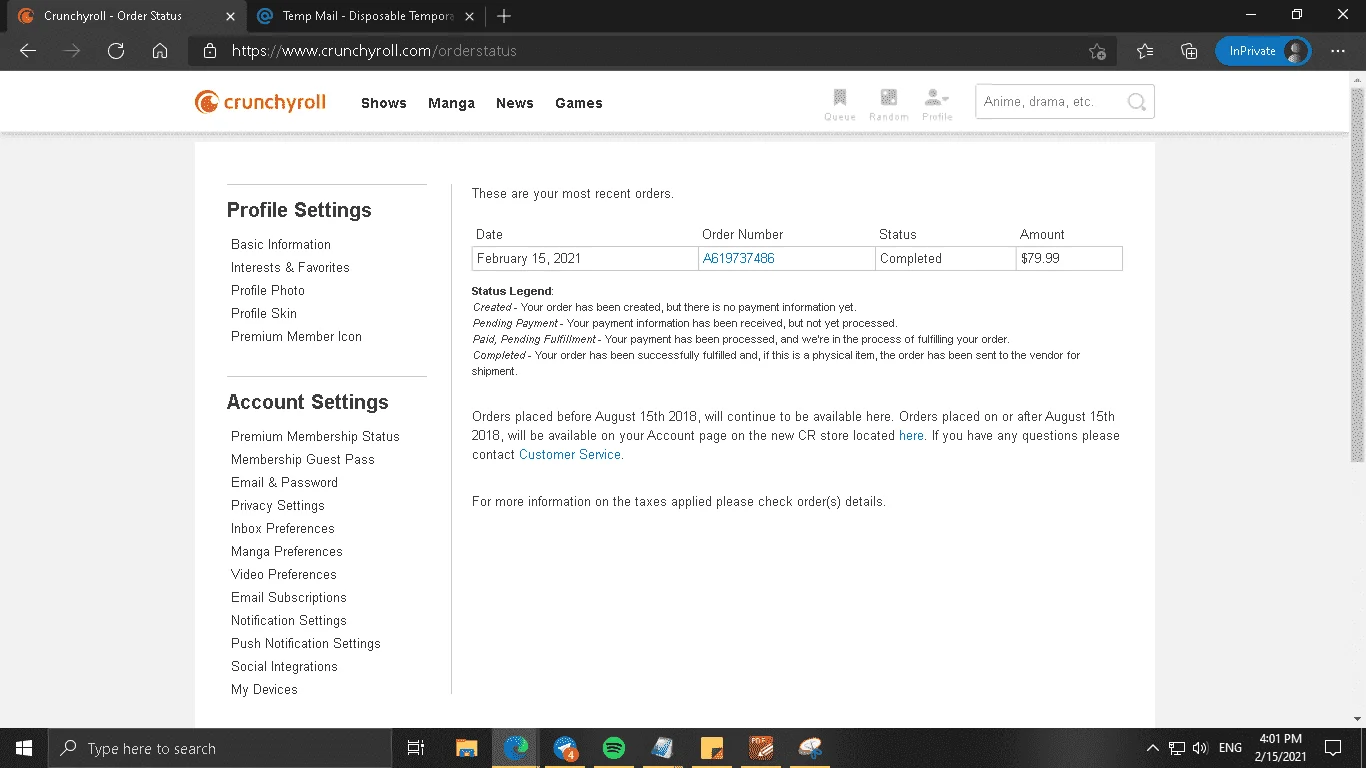Open Email Subscriptions
Viewport: 1366px width, 768px height.
click(289, 597)
